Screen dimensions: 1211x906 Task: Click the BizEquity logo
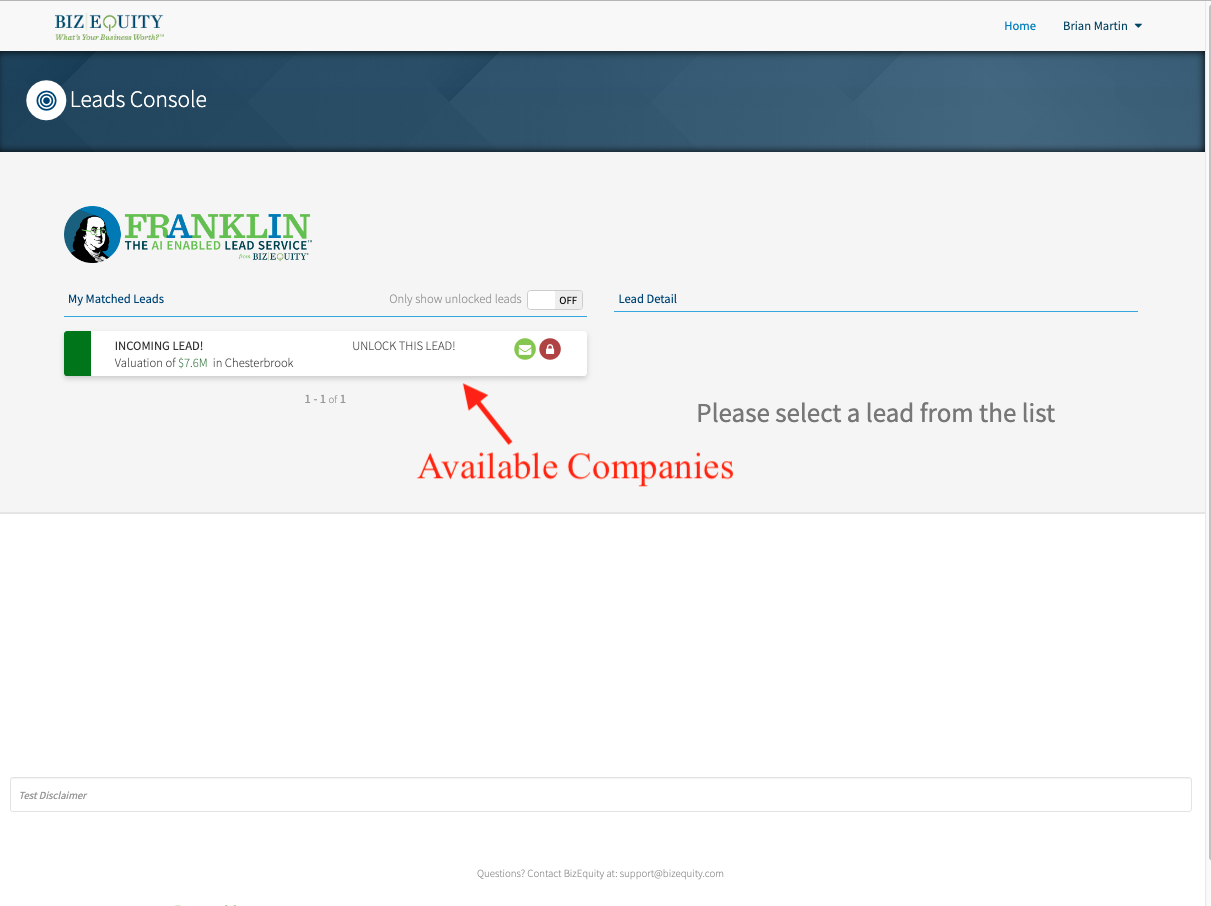(109, 26)
